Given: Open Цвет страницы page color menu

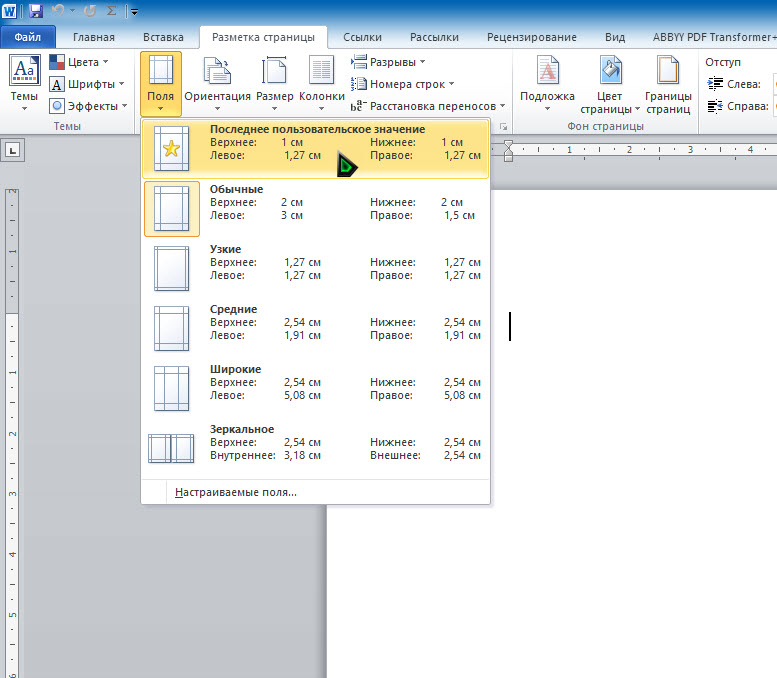Looking at the screenshot, I should click(x=610, y=84).
